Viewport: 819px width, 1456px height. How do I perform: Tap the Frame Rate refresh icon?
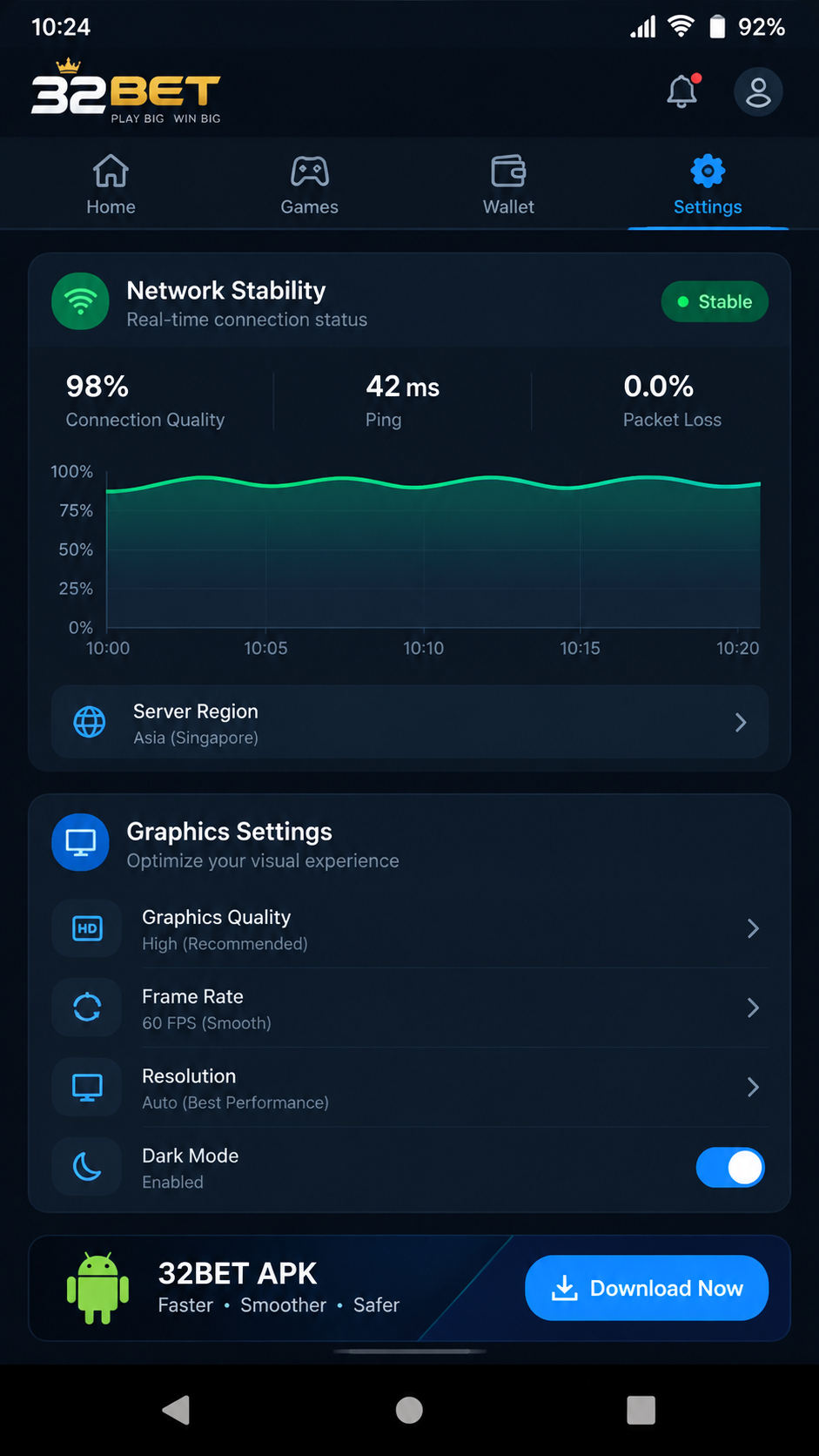tap(87, 1008)
